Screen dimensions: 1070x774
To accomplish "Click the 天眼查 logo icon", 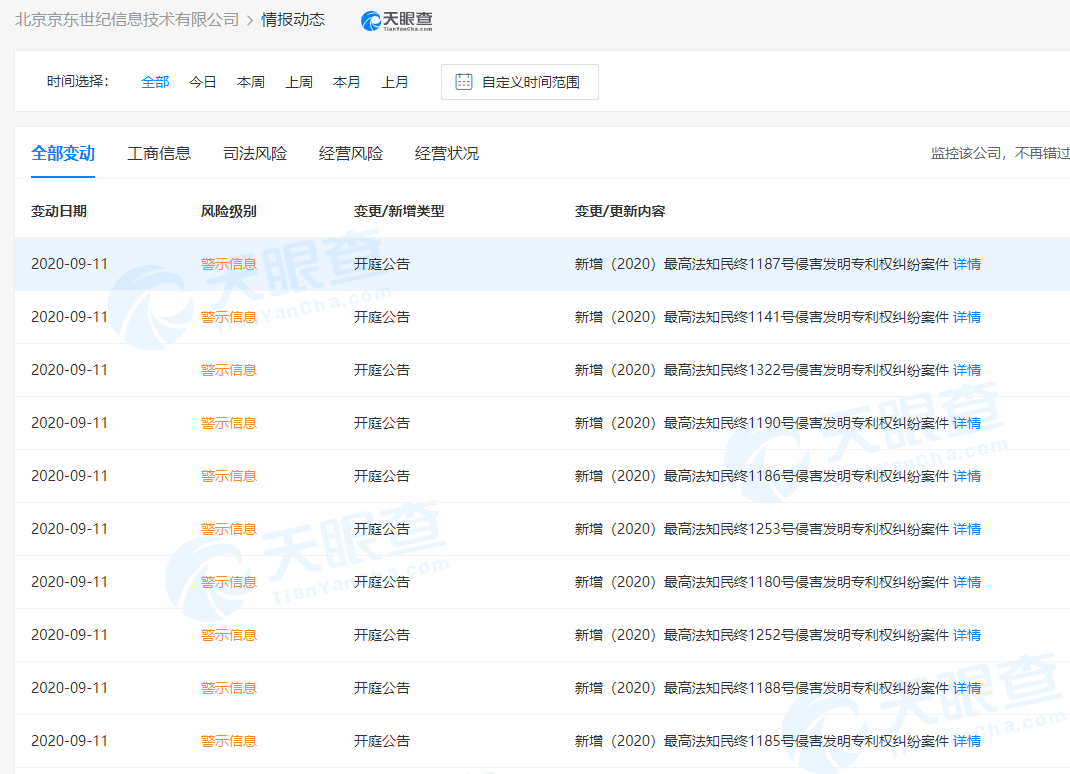I will click(x=396, y=21).
